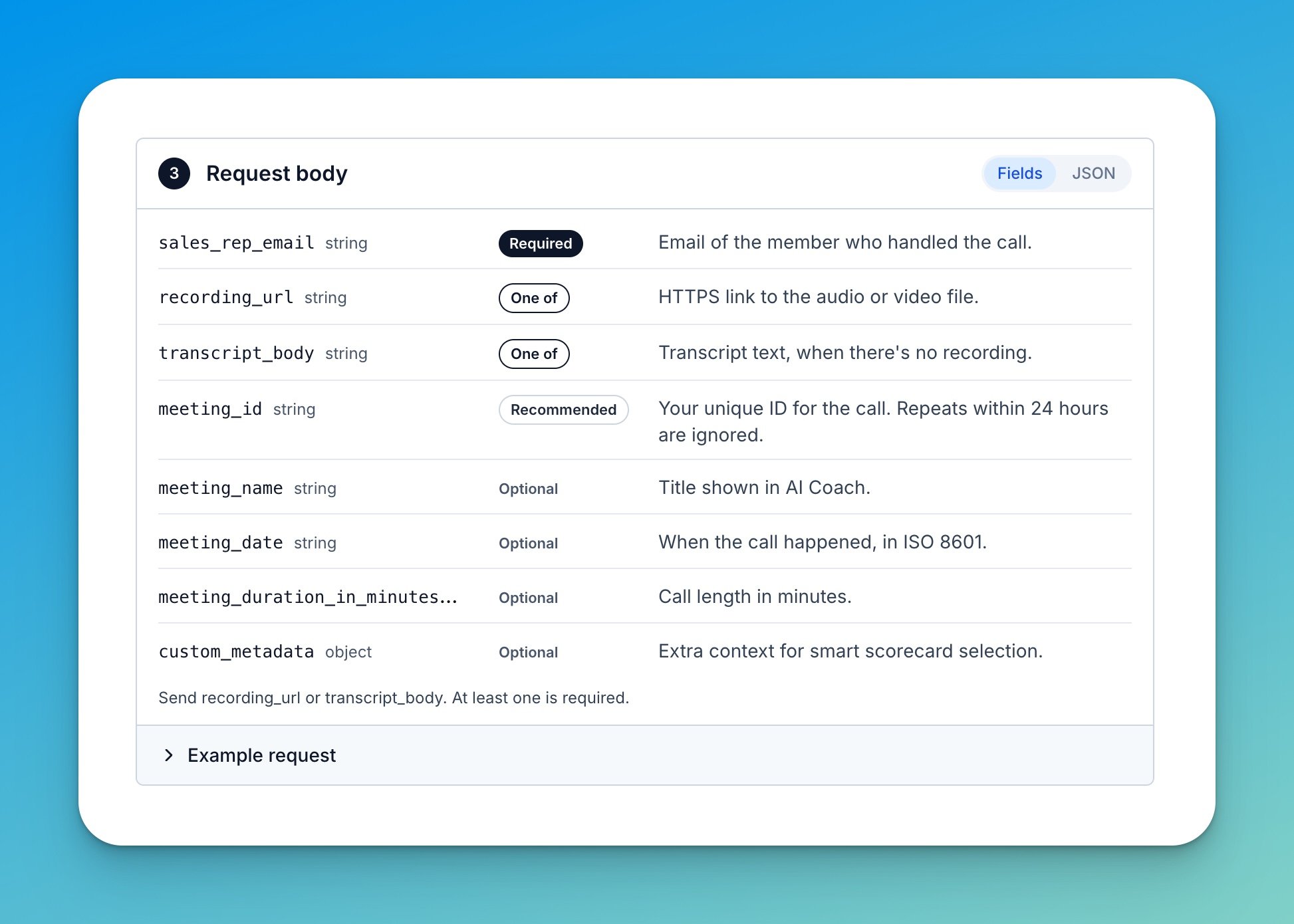This screenshot has width=1294, height=924.
Task: Click the description about unique ID for the call
Action: click(883, 421)
